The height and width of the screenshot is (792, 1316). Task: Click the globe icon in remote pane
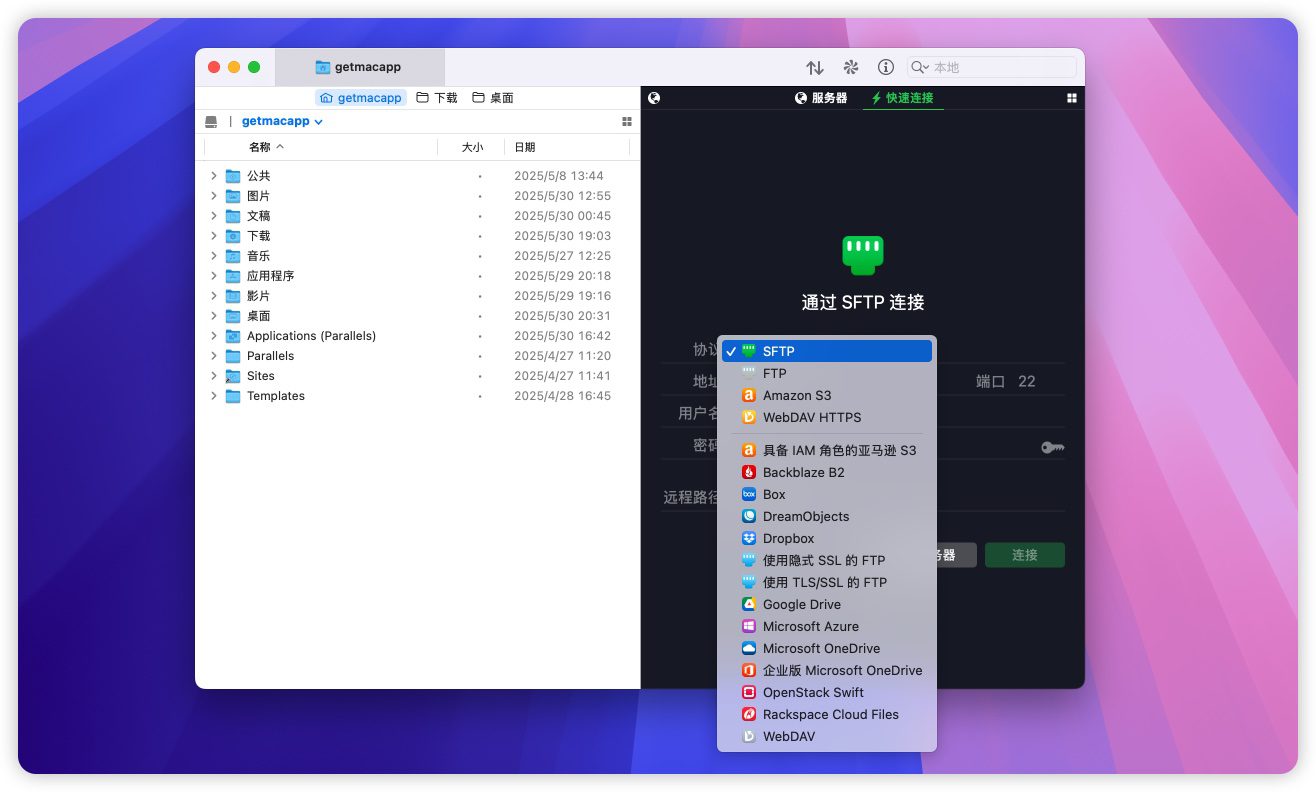pos(654,98)
